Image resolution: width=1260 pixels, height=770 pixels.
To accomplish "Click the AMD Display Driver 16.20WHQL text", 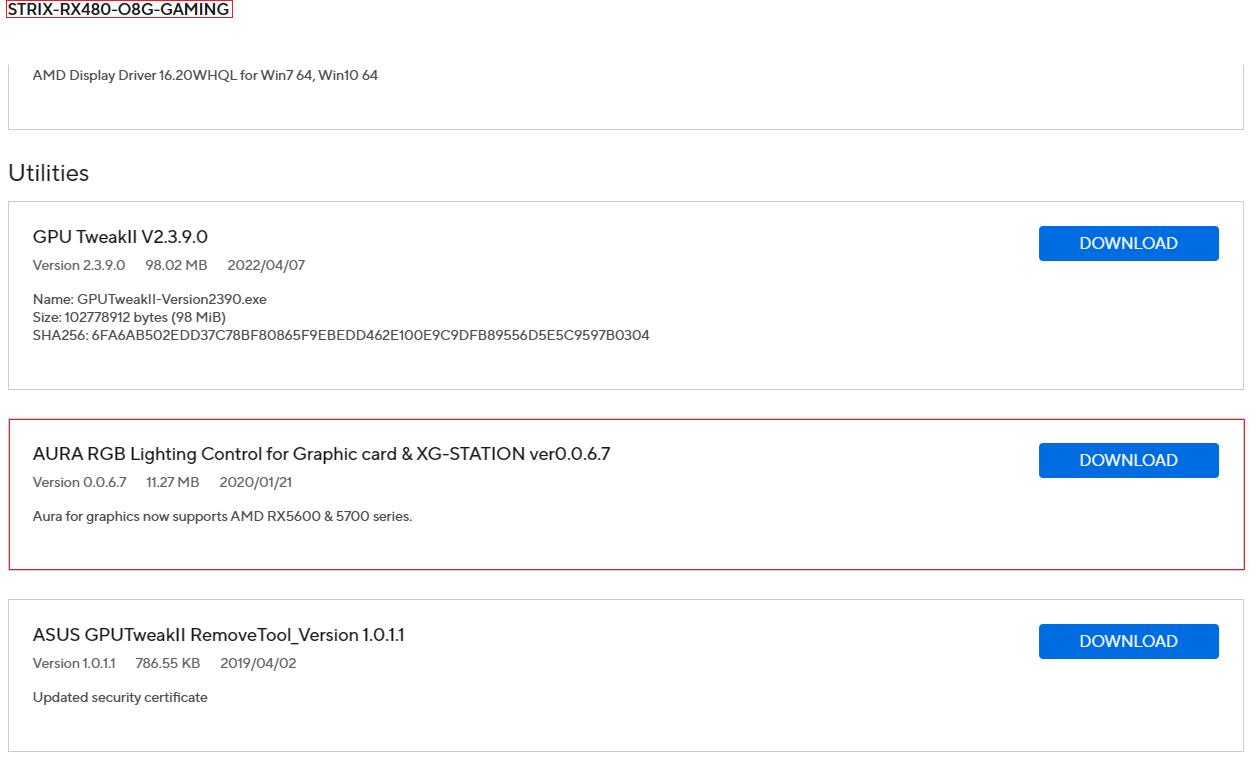I will [205, 75].
